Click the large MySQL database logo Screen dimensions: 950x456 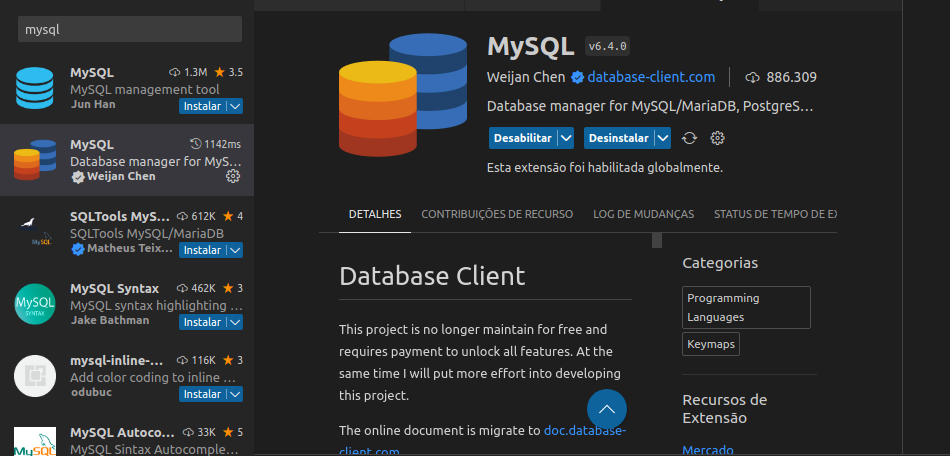(403, 95)
